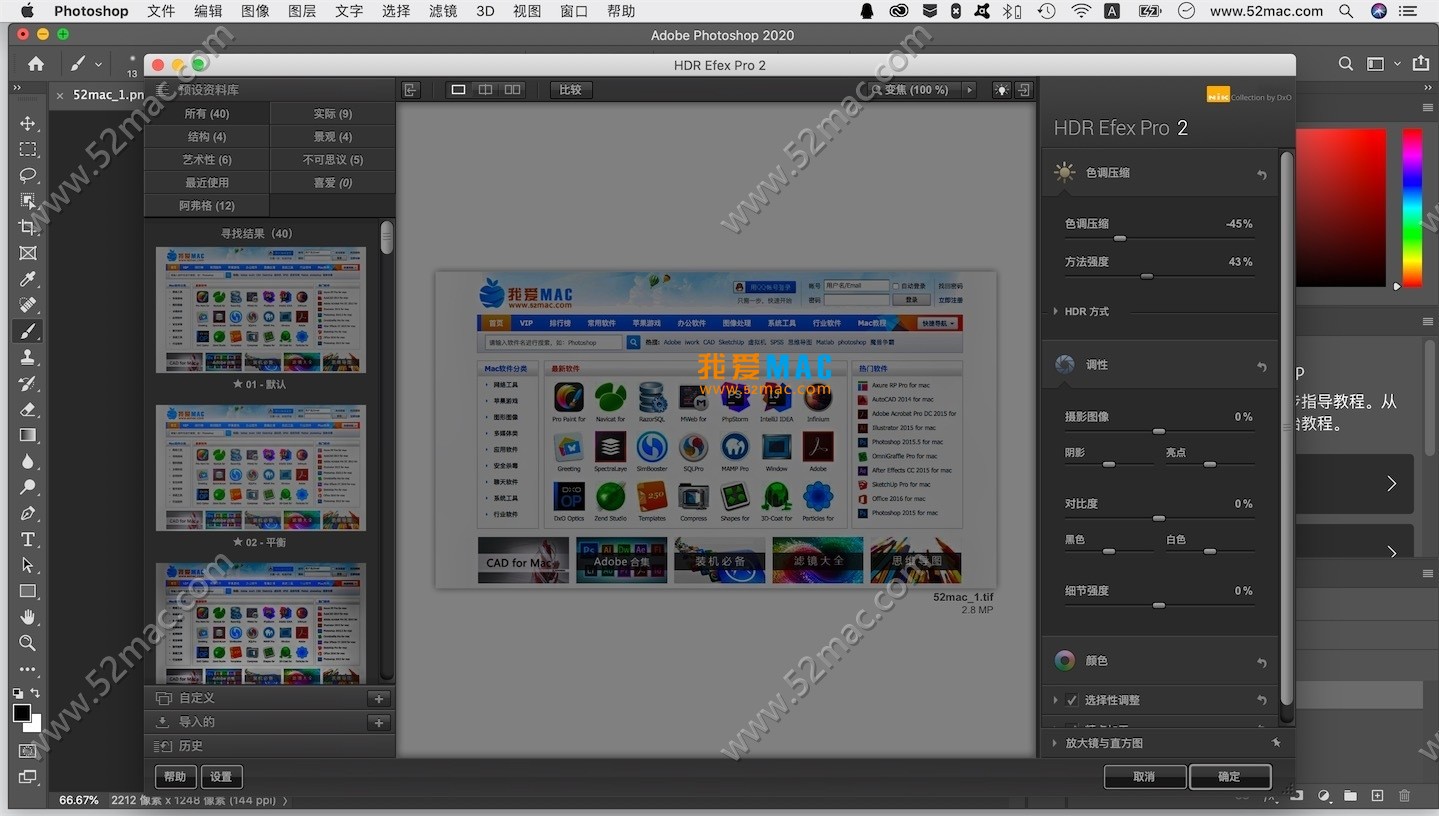Select the Hand tool

point(28,617)
